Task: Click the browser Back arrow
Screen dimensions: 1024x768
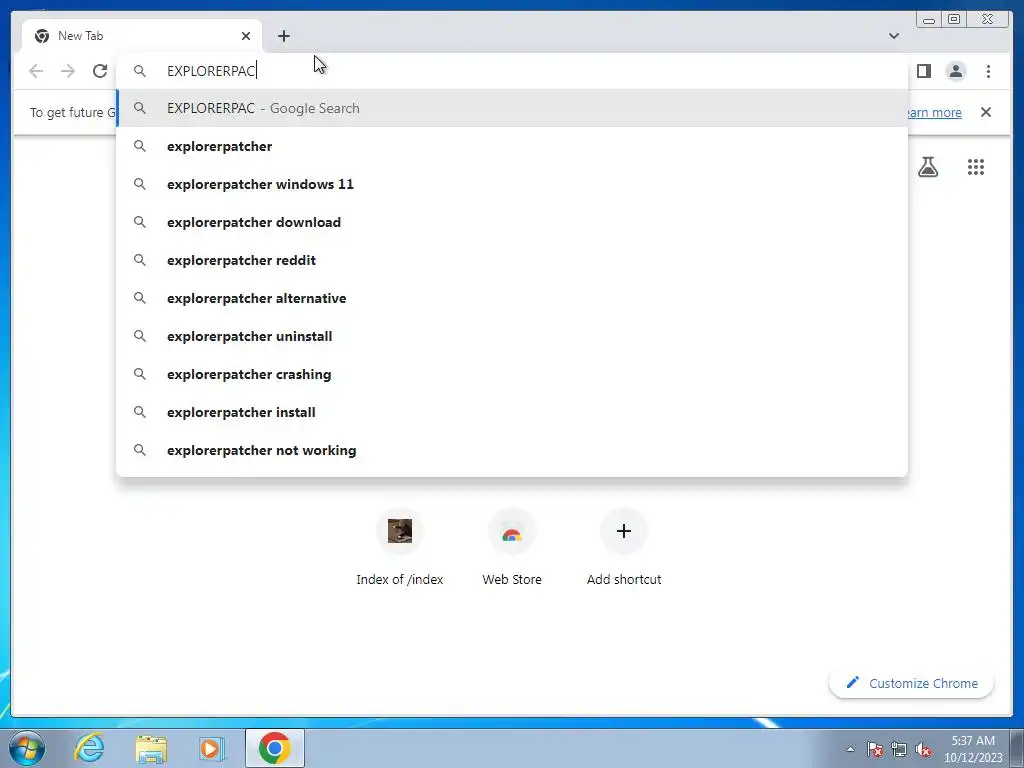Action: (36, 71)
